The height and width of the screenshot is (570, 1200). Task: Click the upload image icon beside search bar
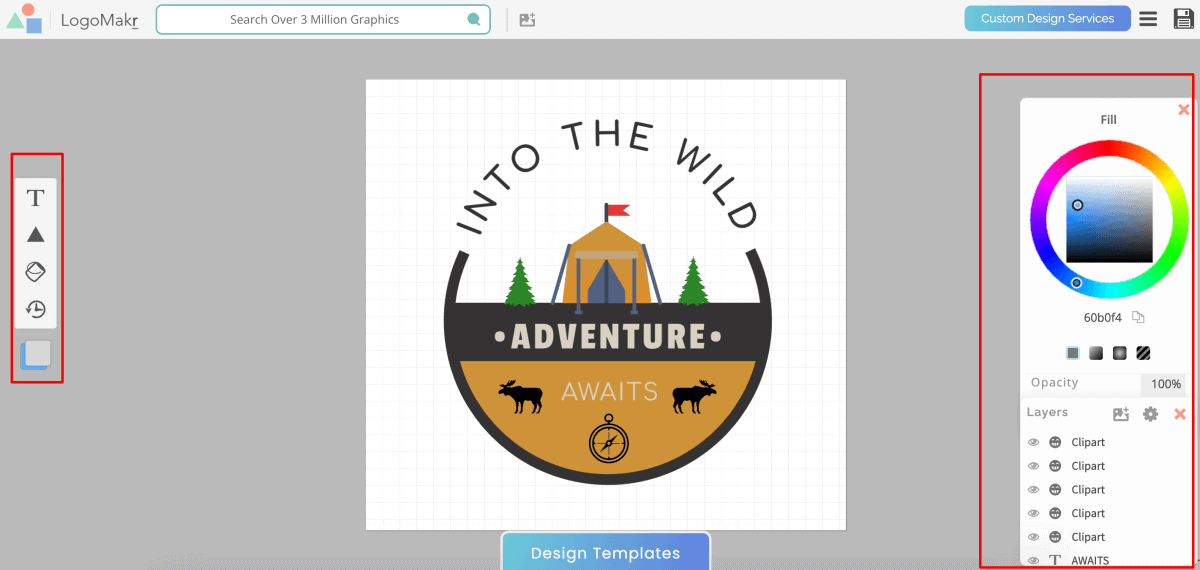527,19
